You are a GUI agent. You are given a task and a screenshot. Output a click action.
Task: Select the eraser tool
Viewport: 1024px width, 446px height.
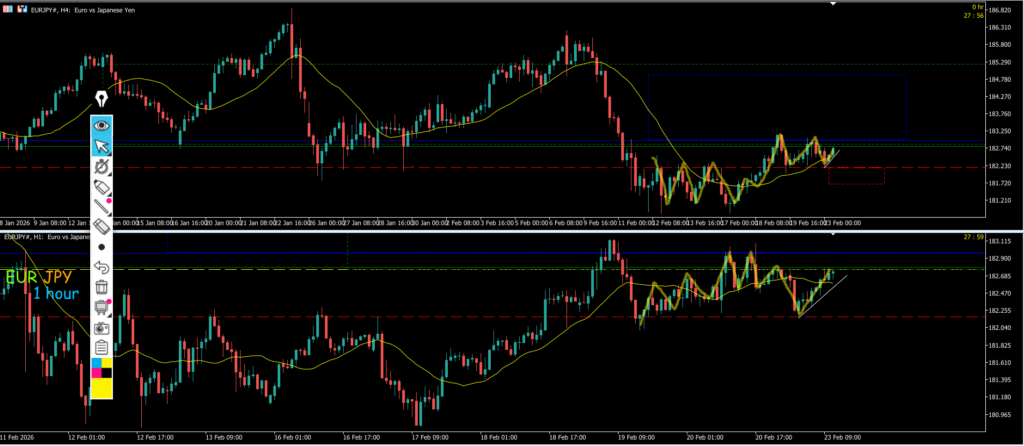[x=101, y=227]
